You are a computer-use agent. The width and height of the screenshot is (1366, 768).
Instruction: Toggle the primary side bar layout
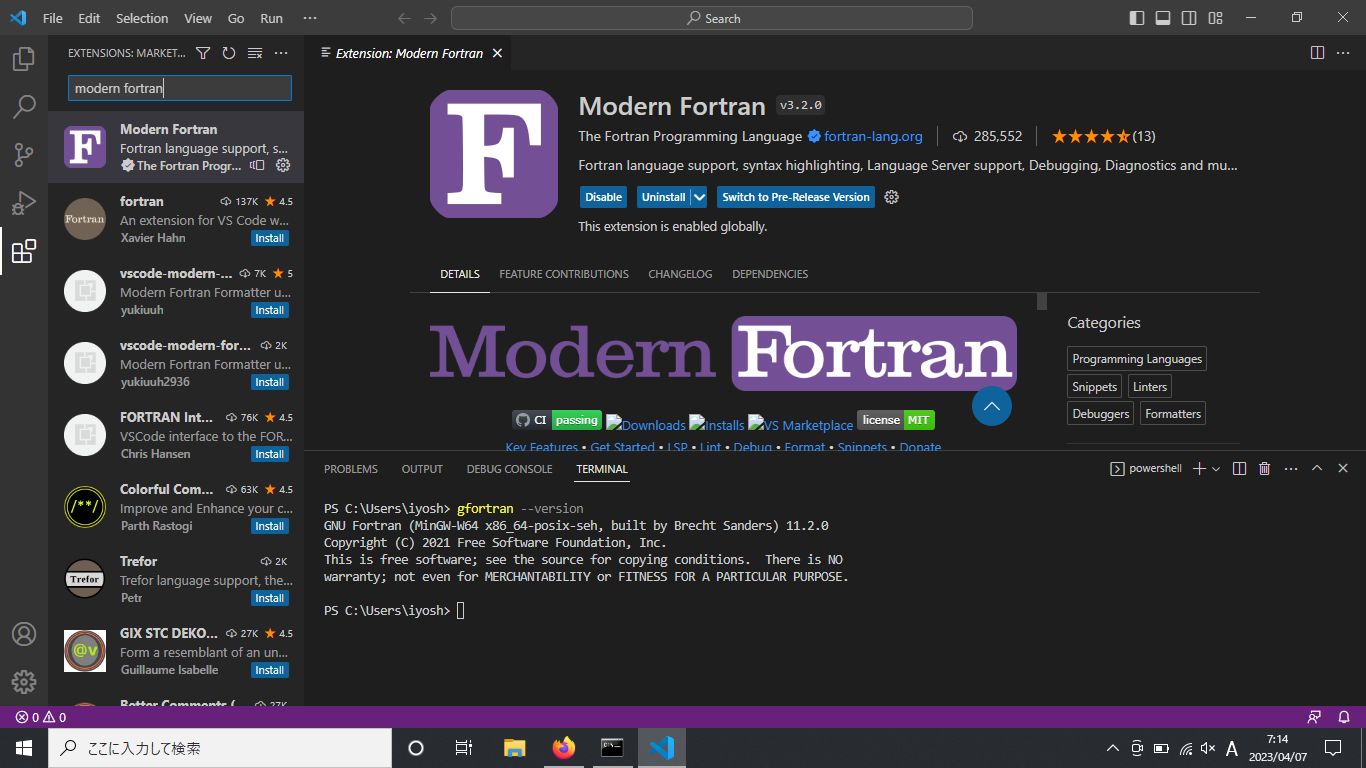pos(1137,18)
